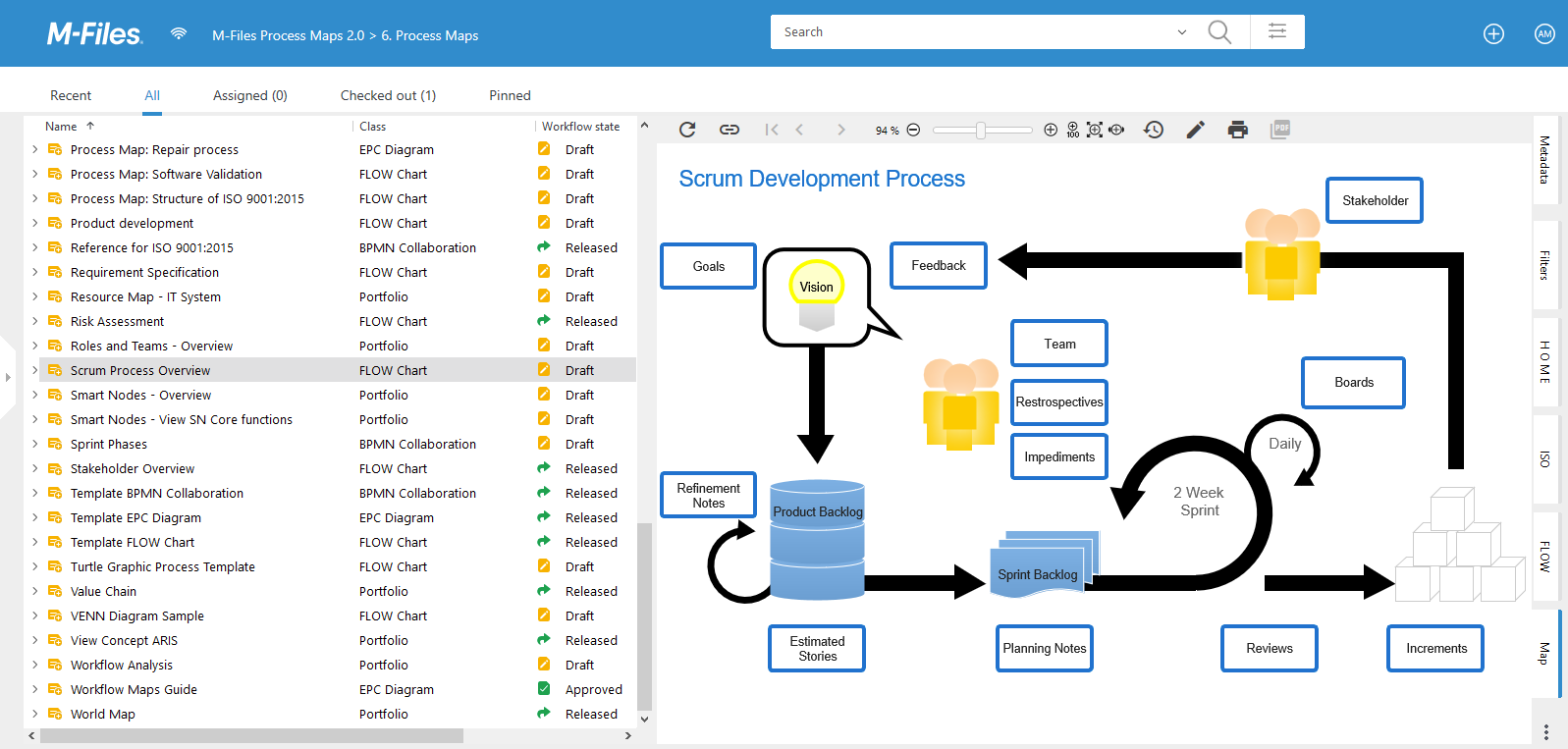Screen dimensions: 1568x749
Task: Click the pencil edit icon
Action: (x=1195, y=130)
